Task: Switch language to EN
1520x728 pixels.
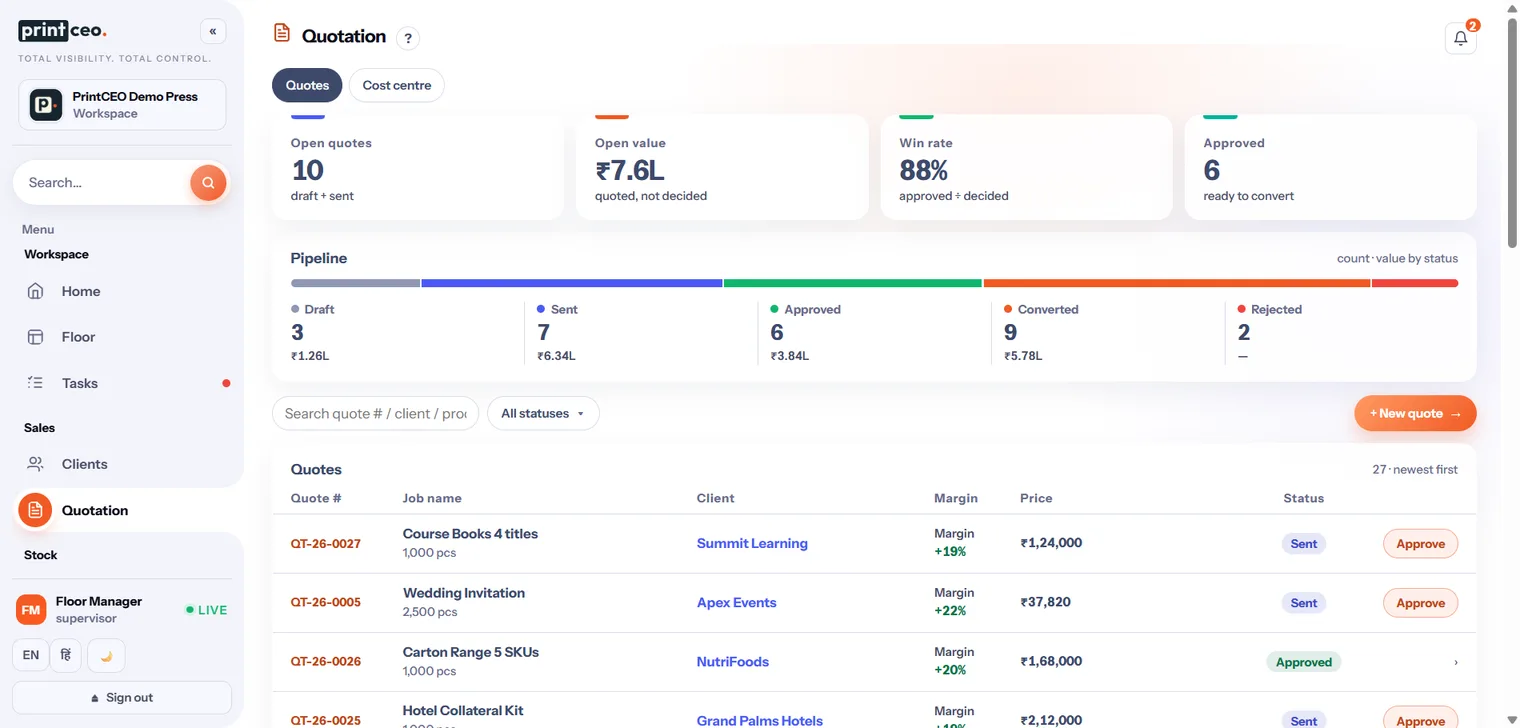Action: point(31,655)
